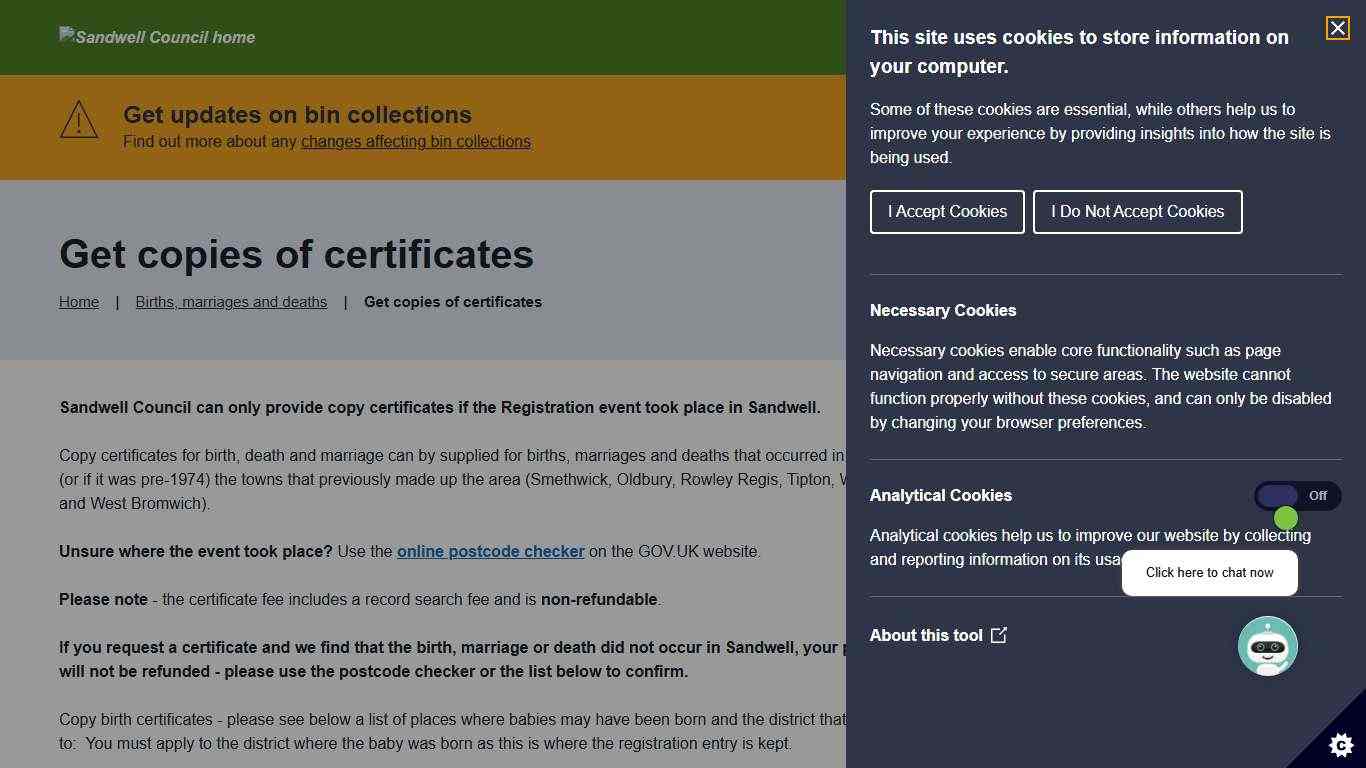Click the green status dot above the chatbot

[1286, 517]
